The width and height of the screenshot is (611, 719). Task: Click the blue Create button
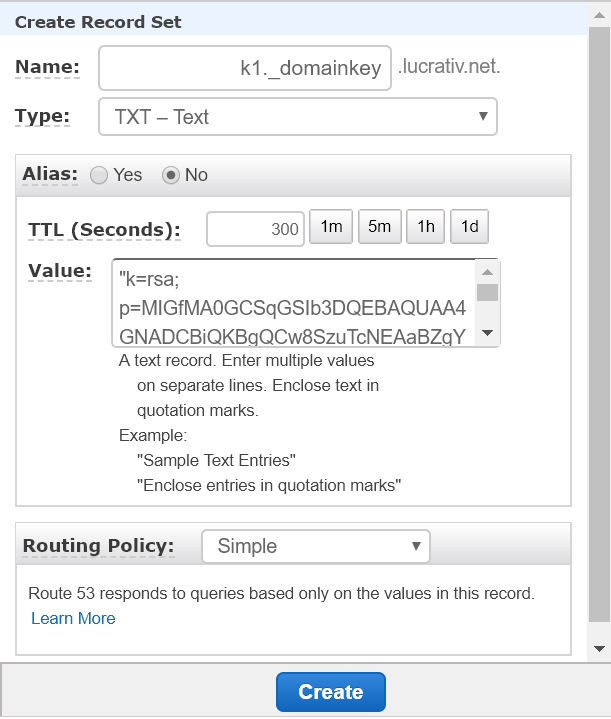[331, 692]
